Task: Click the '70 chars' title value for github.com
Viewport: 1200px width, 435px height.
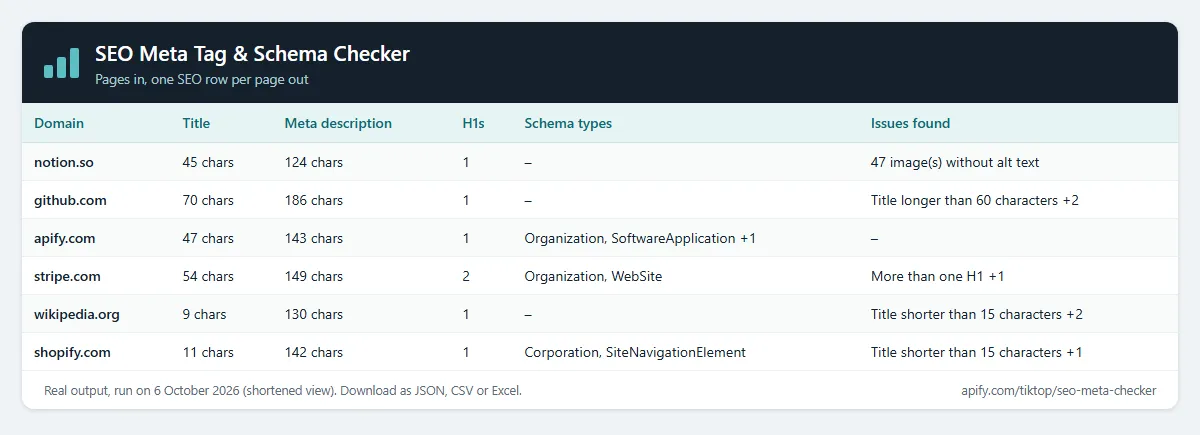Action: [x=208, y=200]
